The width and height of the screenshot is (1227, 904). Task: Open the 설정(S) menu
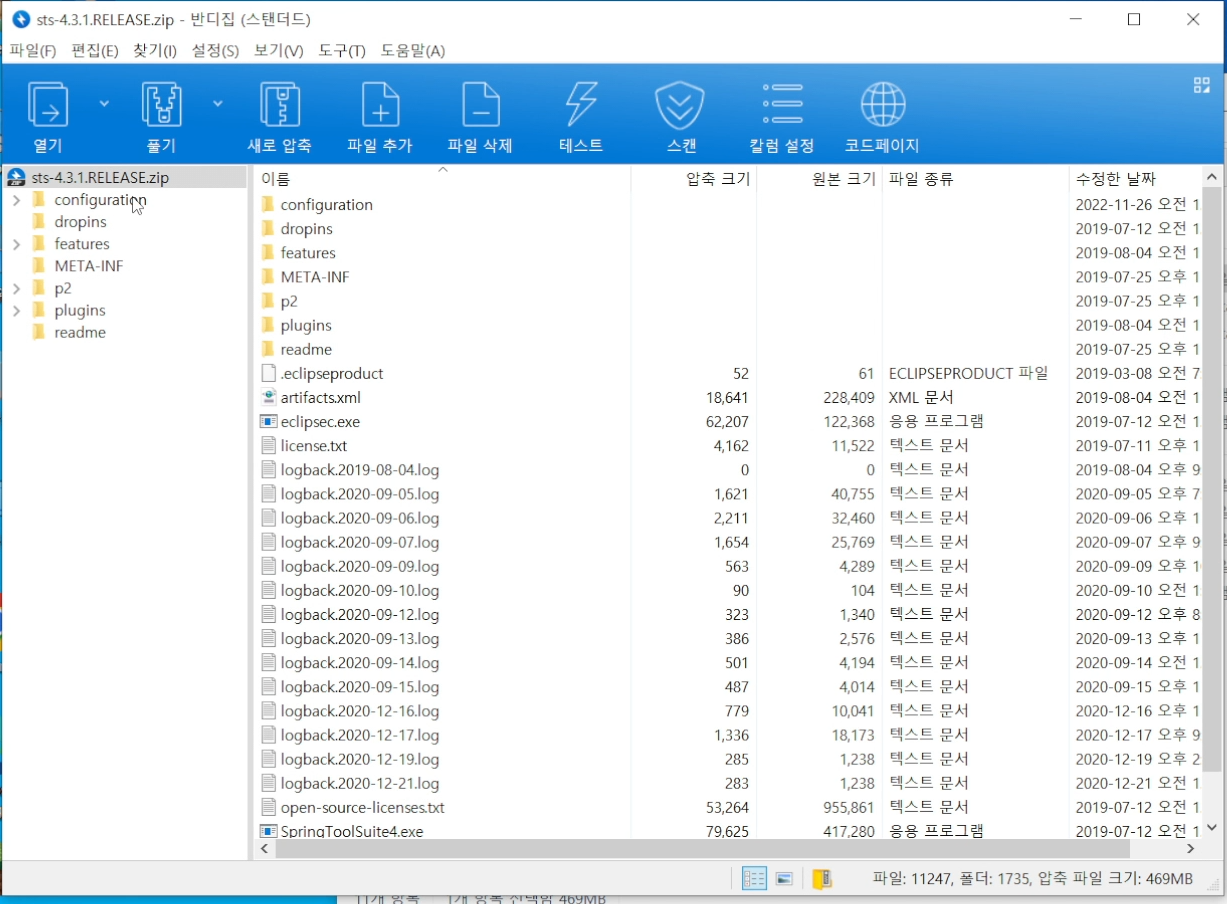click(x=215, y=50)
